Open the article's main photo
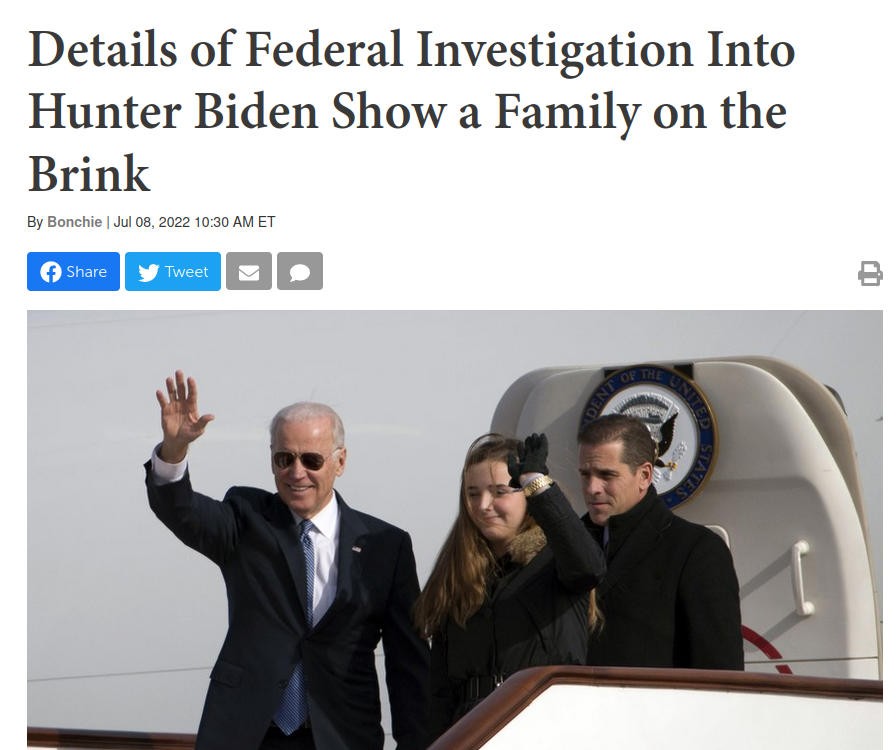Screen dimensions: 896x750 tap(455, 530)
